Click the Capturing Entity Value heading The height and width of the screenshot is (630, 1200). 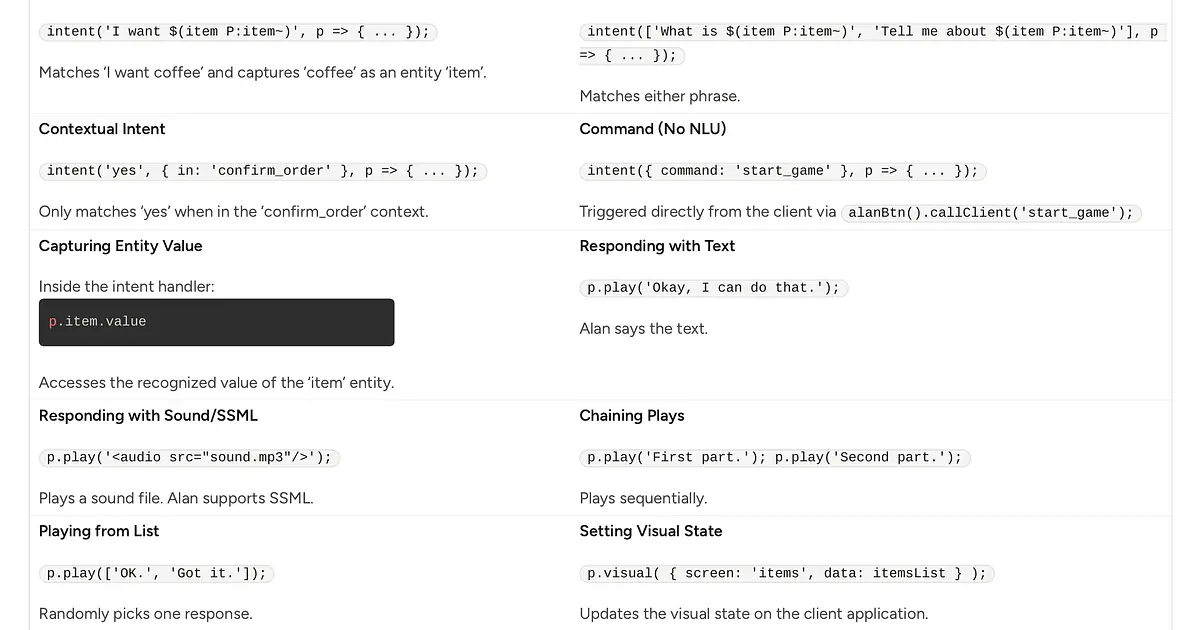pyautogui.click(x=120, y=246)
